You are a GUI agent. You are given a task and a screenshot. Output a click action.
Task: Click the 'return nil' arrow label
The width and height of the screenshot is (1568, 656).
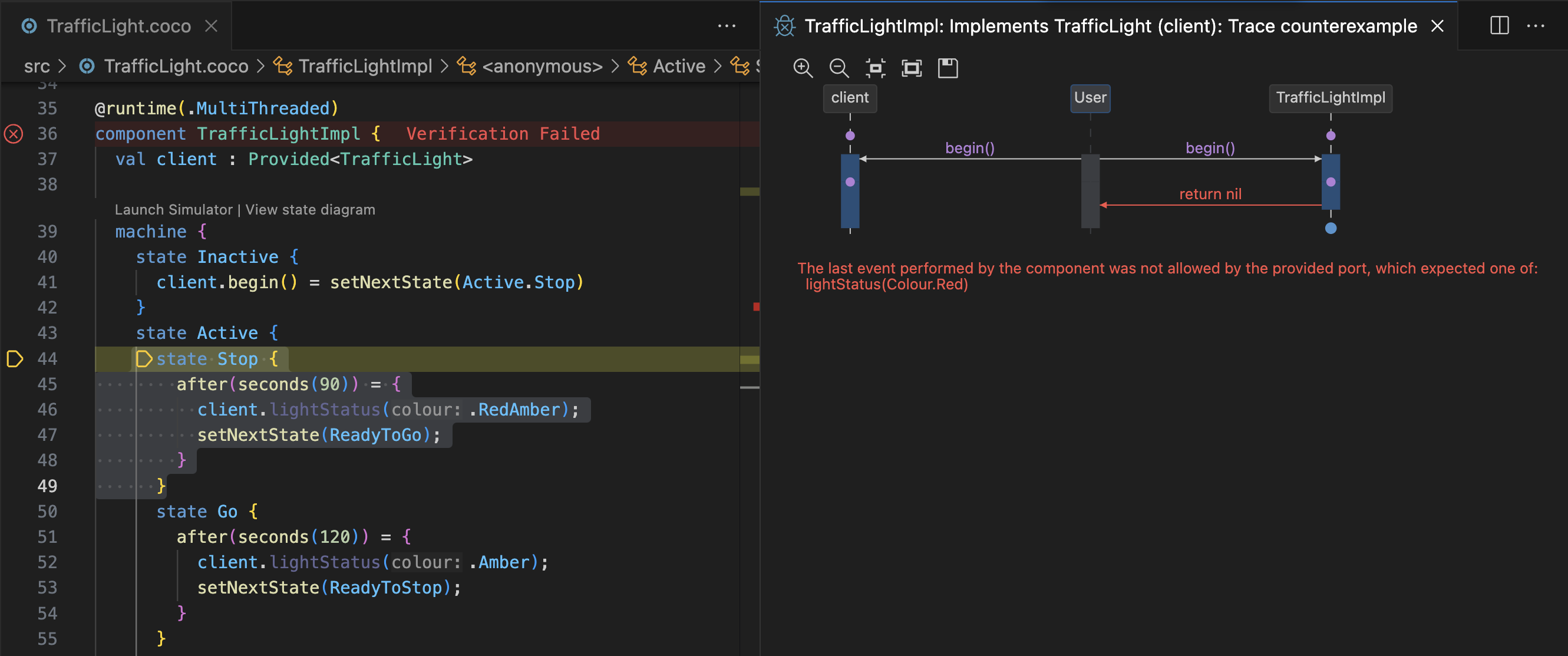(x=1210, y=195)
